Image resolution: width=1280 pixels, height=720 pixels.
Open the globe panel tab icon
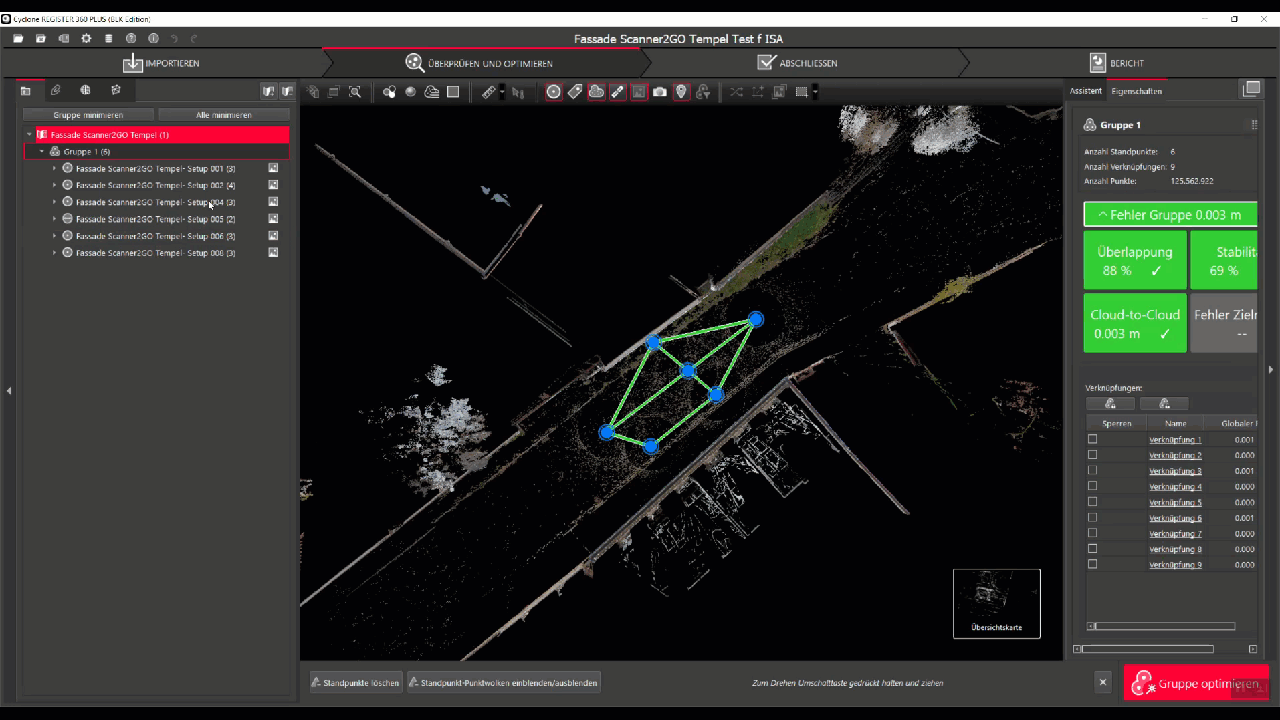(x=86, y=91)
